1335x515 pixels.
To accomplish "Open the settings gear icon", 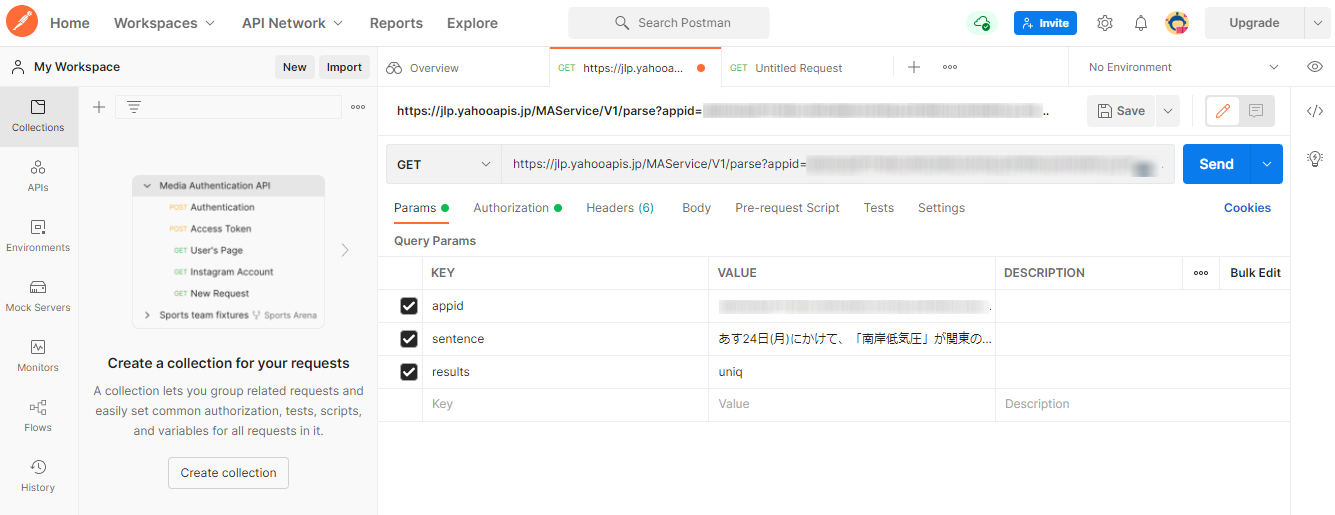I will pos(1105,23).
